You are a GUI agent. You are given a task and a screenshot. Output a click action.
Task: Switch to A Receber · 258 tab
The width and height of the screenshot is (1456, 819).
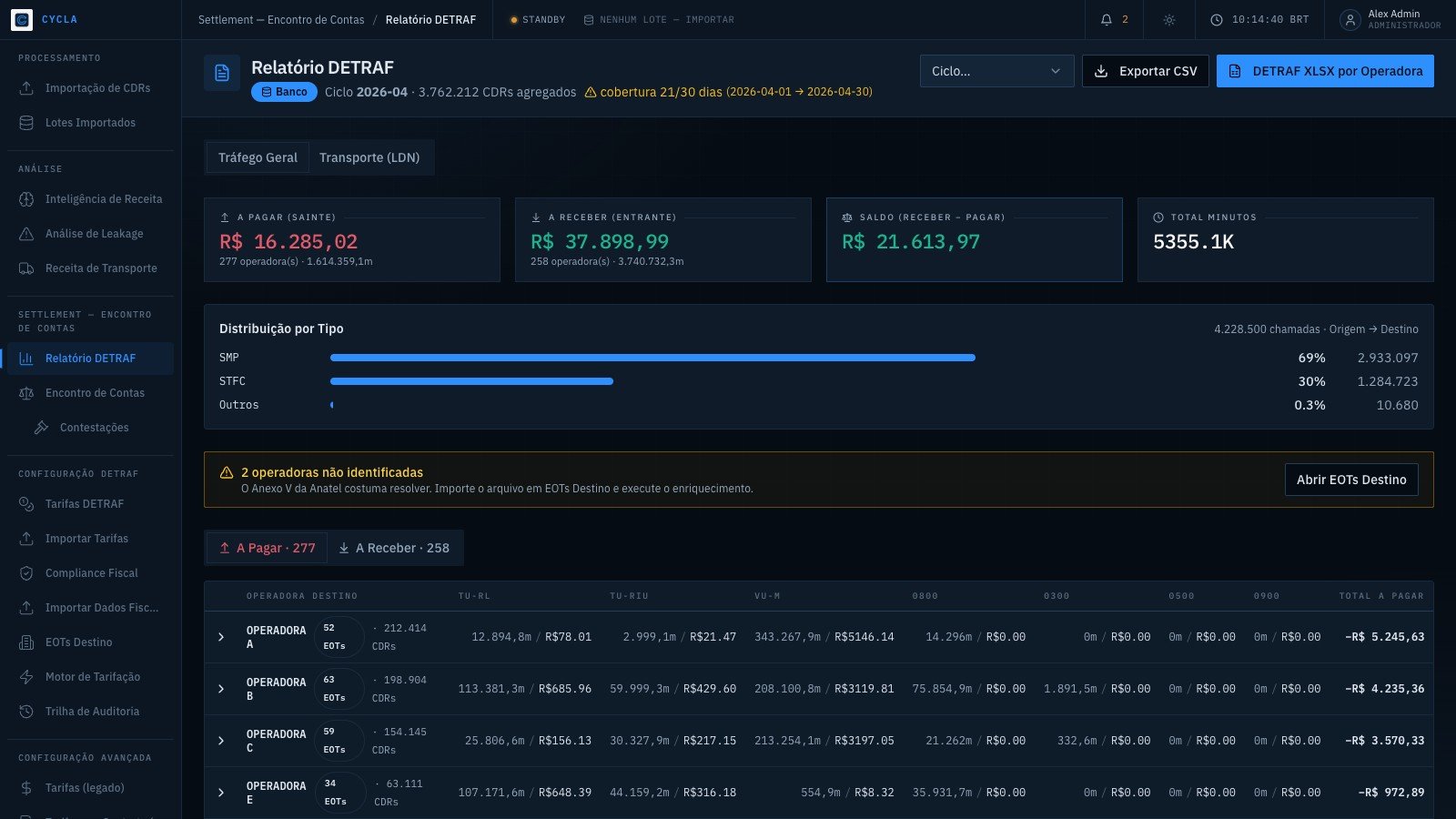click(394, 548)
